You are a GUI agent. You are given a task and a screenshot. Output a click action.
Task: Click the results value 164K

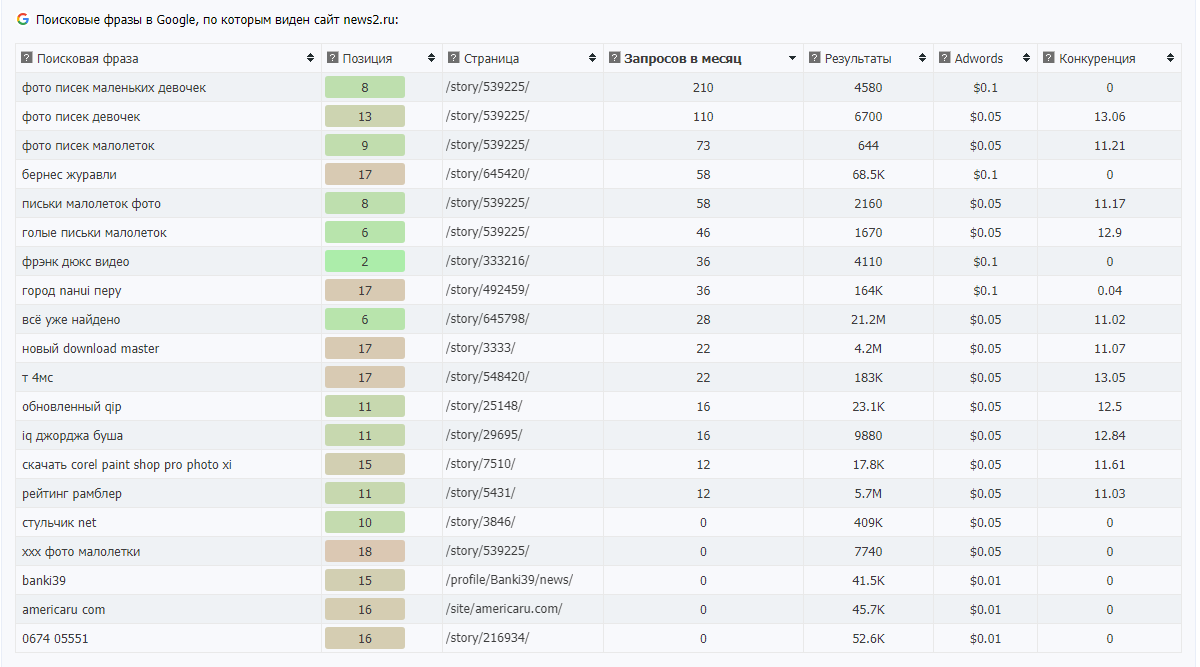click(x=868, y=291)
